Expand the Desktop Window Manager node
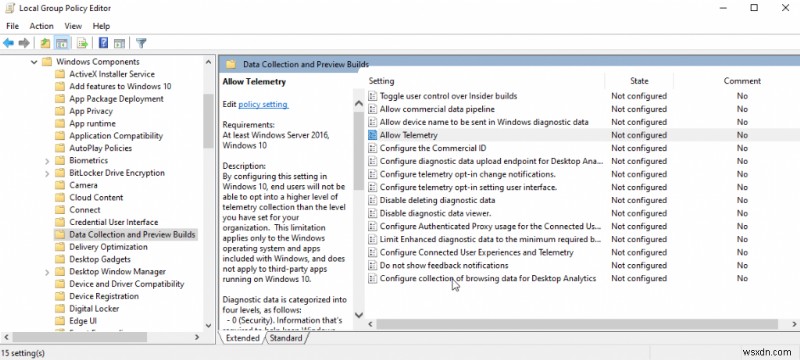The width and height of the screenshot is (800, 360). pos(47,272)
